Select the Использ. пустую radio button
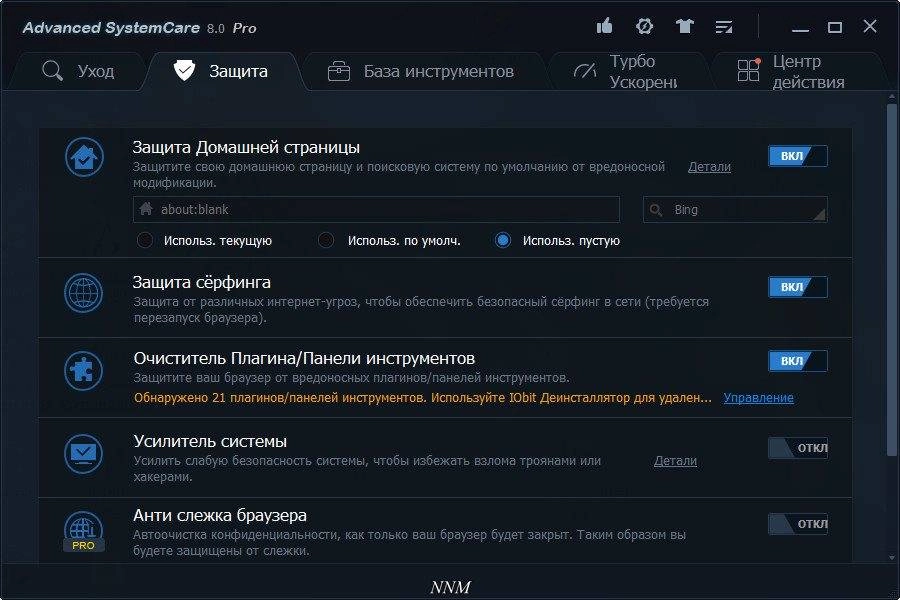 tap(503, 240)
